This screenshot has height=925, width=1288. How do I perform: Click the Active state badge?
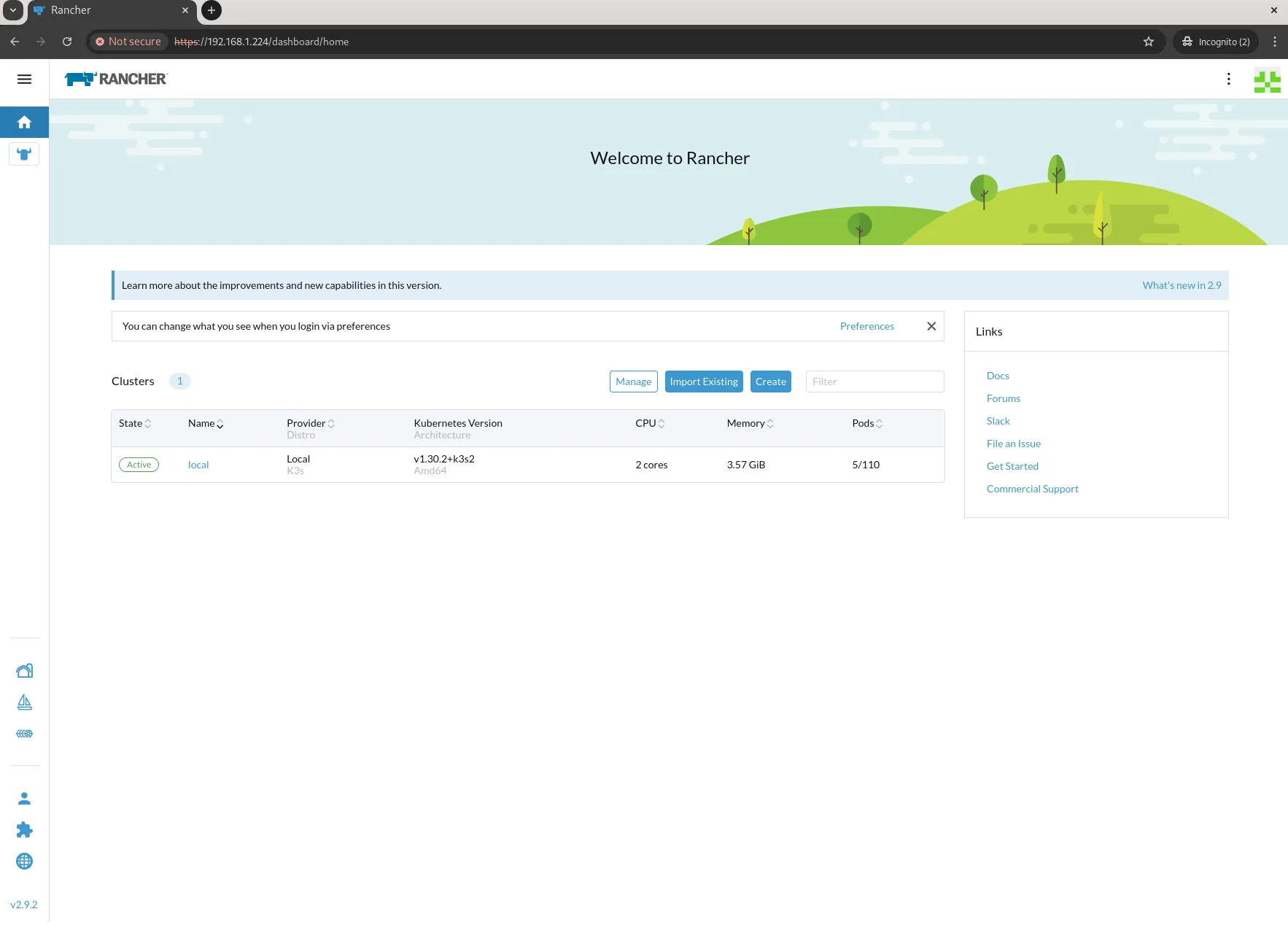tap(139, 465)
